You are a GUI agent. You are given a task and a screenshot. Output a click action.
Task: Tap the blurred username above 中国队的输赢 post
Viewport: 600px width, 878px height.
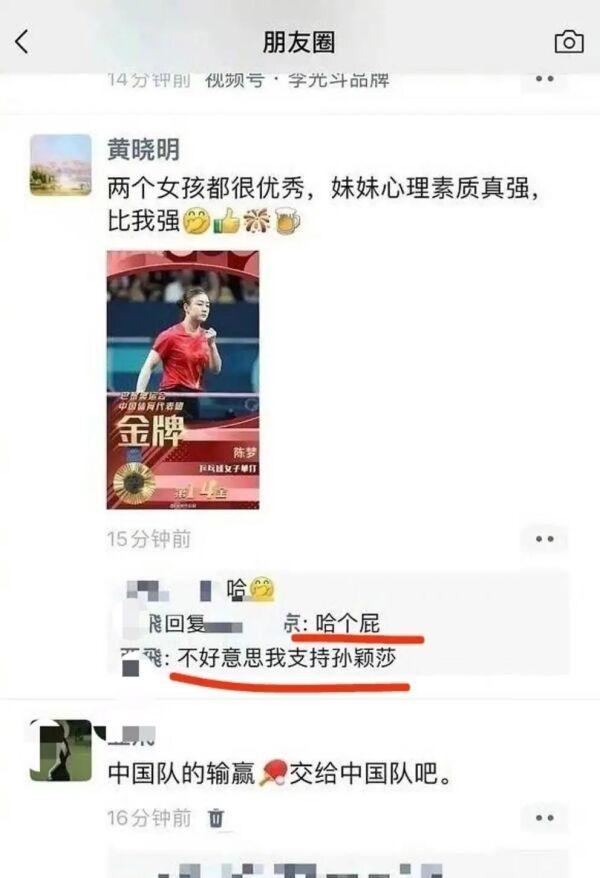pyautogui.click(x=132, y=734)
